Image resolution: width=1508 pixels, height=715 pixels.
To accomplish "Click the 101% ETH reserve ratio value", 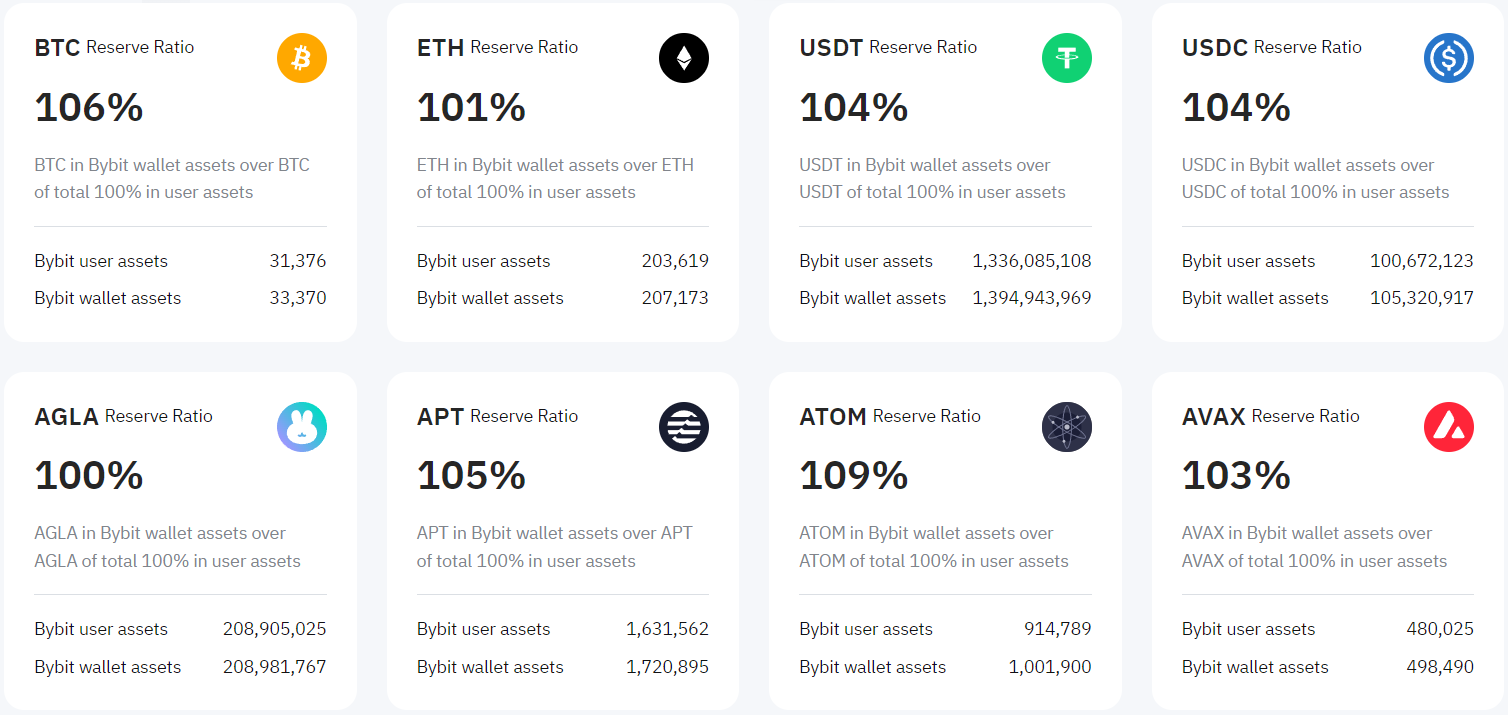I will [471, 107].
